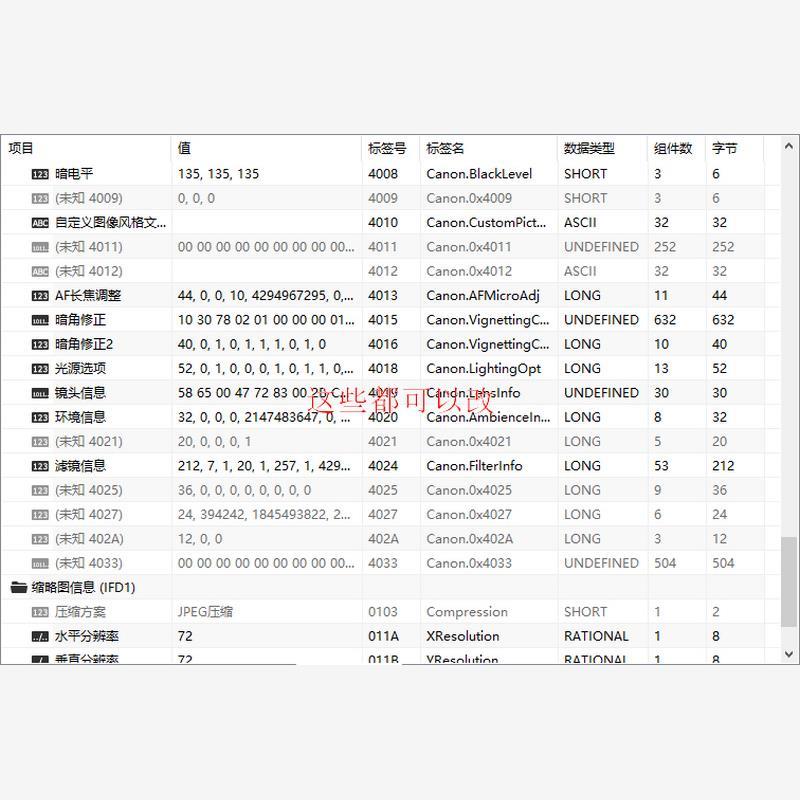Sort by the 标签号 column header

(391, 148)
